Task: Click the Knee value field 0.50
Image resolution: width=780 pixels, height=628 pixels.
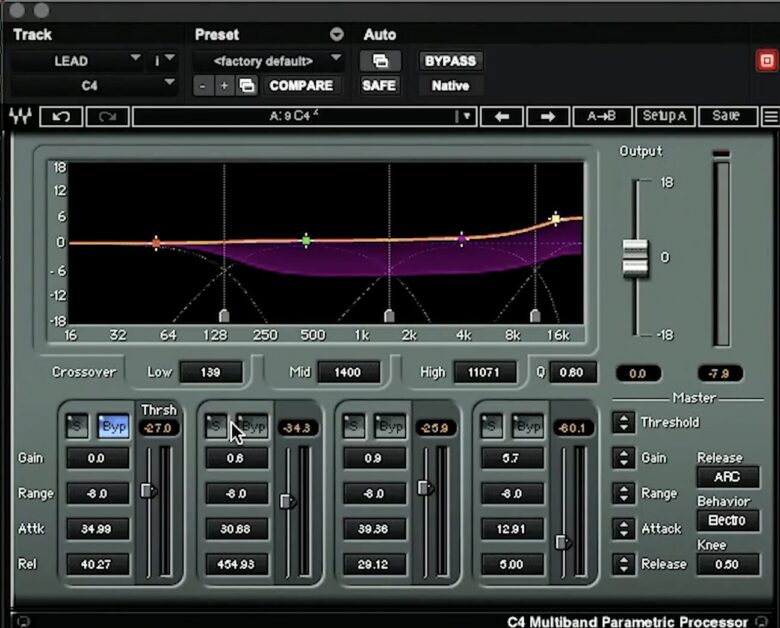Action: coord(728,565)
